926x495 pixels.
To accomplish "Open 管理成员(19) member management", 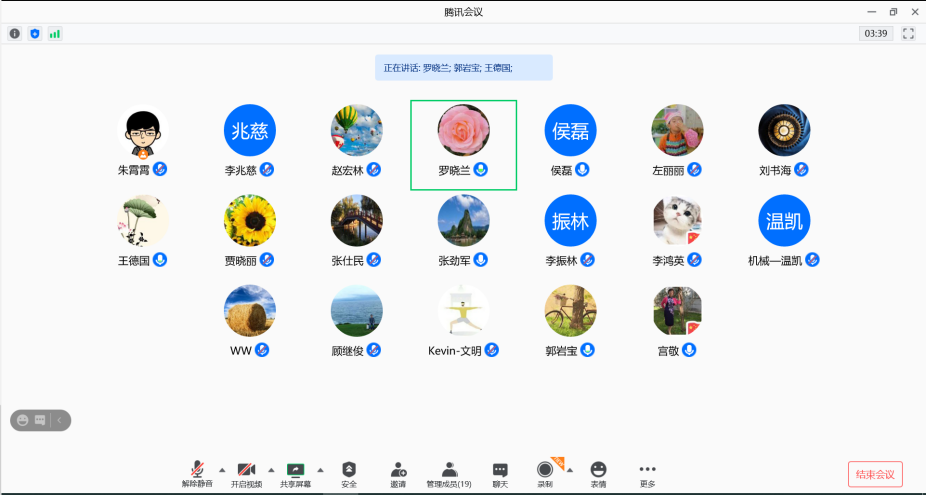I will (449, 471).
